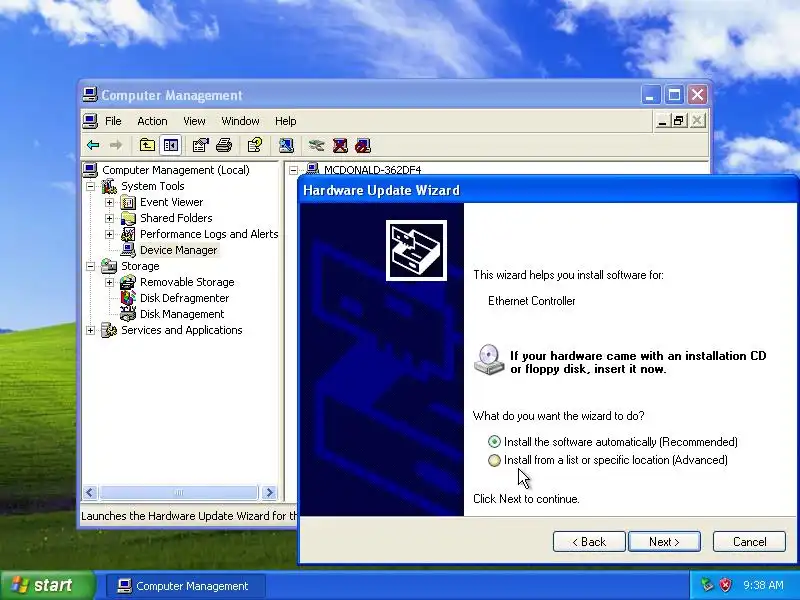Click the tree pane left scroll arrow
The image size is (800, 600).
tap(90, 492)
